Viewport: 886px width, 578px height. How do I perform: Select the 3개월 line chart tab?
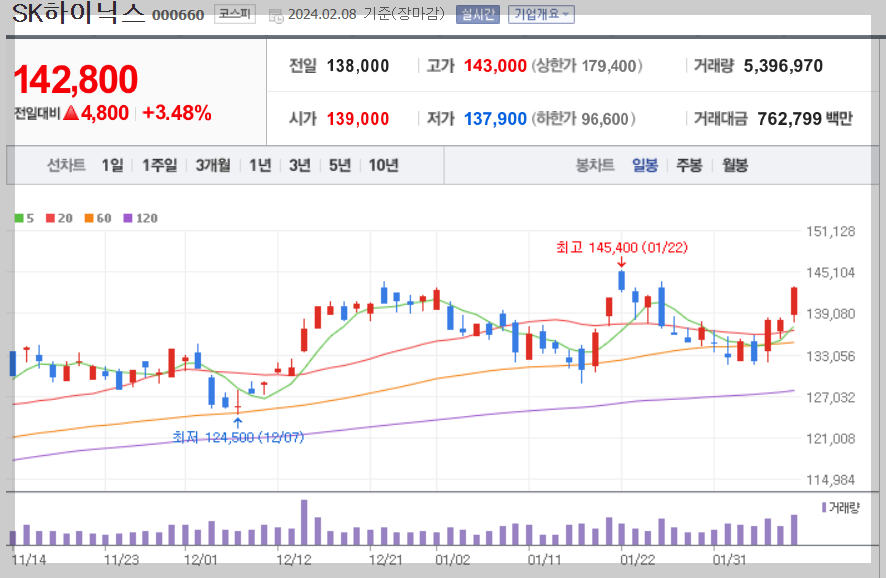(x=213, y=166)
